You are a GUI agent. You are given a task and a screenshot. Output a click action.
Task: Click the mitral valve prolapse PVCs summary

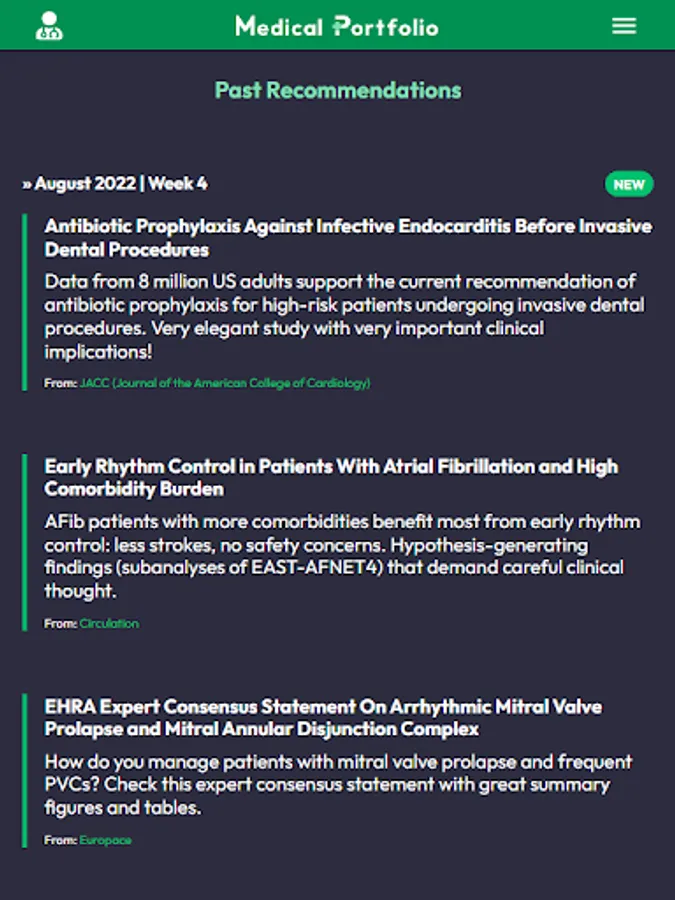(x=326, y=784)
